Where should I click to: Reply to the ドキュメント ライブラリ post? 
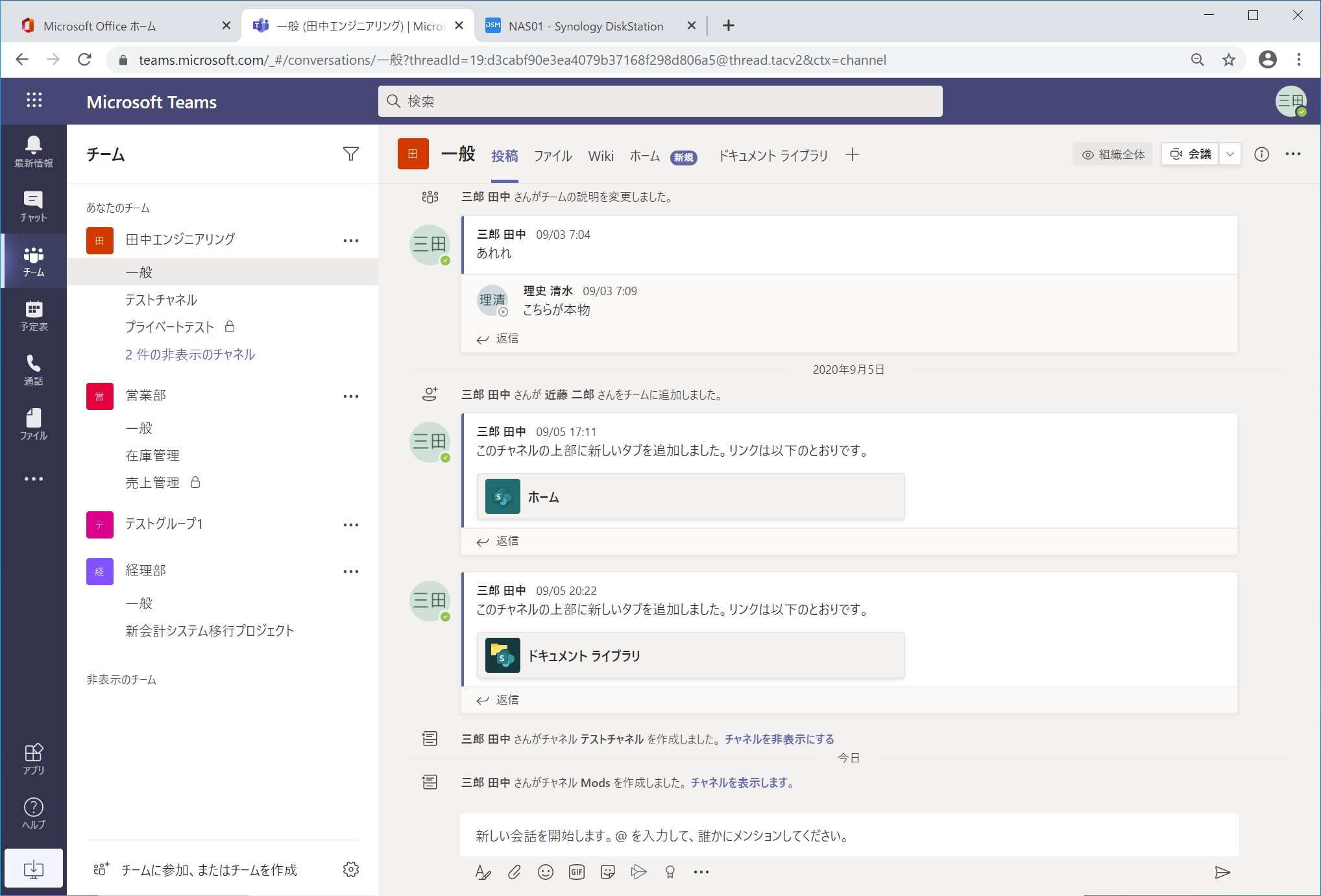[498, 700]
